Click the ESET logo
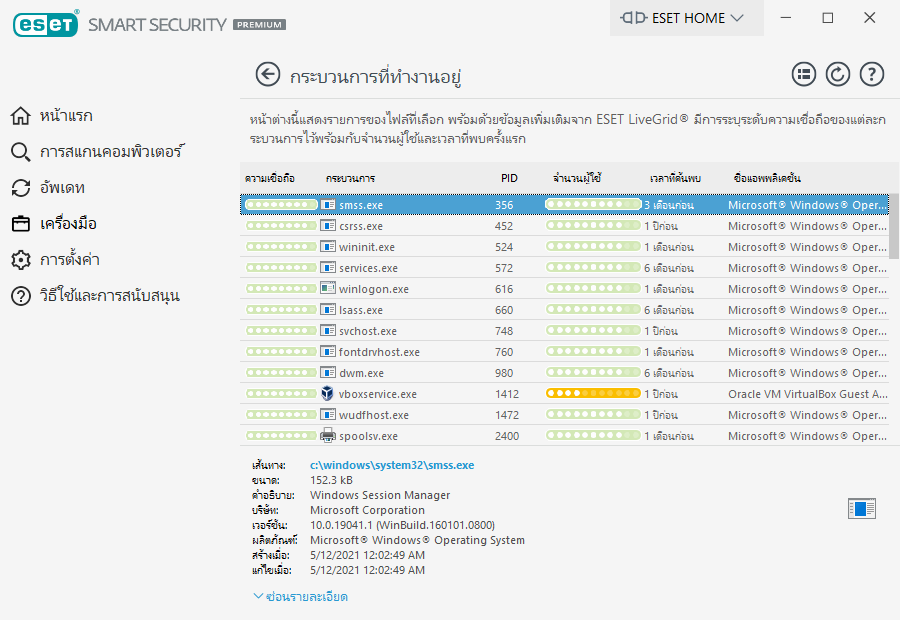Image resolution: width=900 pixels, height=620 pixels. coord(46,24)
